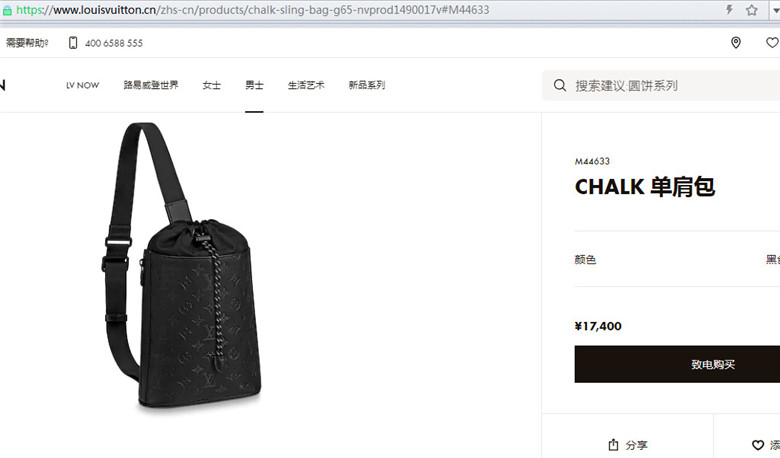This screenshot has height=458, width=780.
Task: Open the 新品系列 menu
Action: [367, 85]
